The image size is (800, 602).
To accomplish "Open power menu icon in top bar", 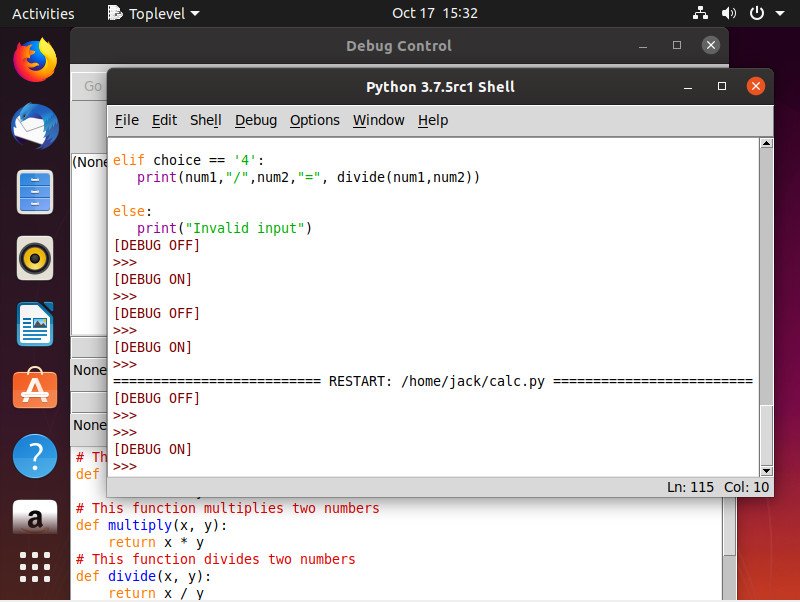I will 757,13.
